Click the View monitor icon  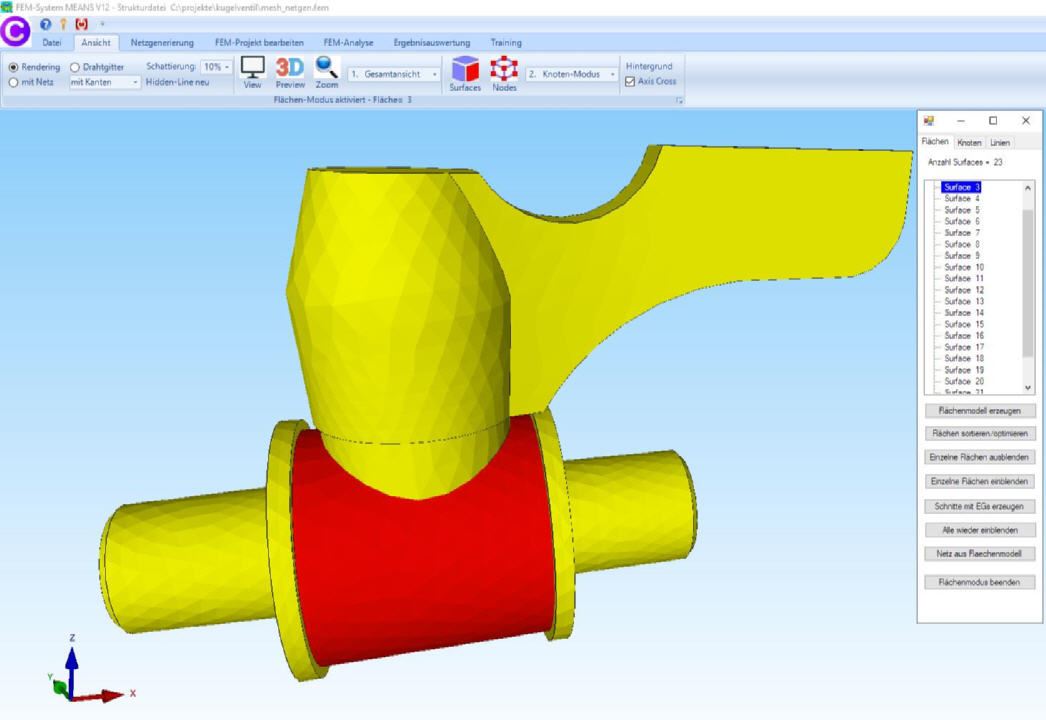tap(252, 72)
